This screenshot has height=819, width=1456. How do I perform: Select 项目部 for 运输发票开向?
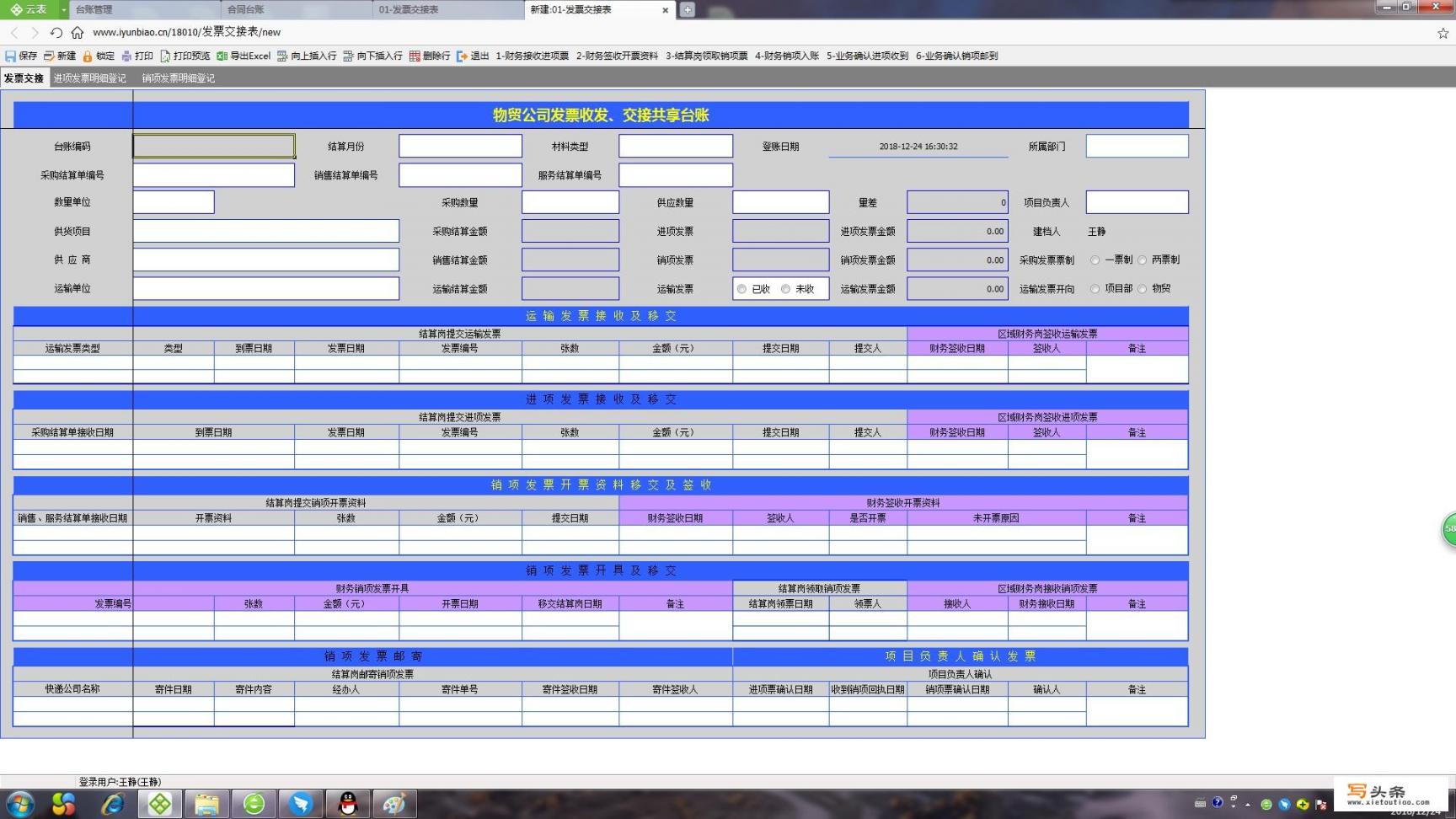1095,289
